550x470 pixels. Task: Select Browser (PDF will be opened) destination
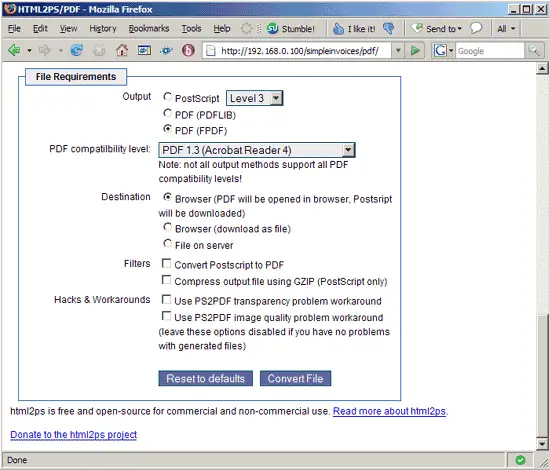pyautogui.click(x=168, y=197)
